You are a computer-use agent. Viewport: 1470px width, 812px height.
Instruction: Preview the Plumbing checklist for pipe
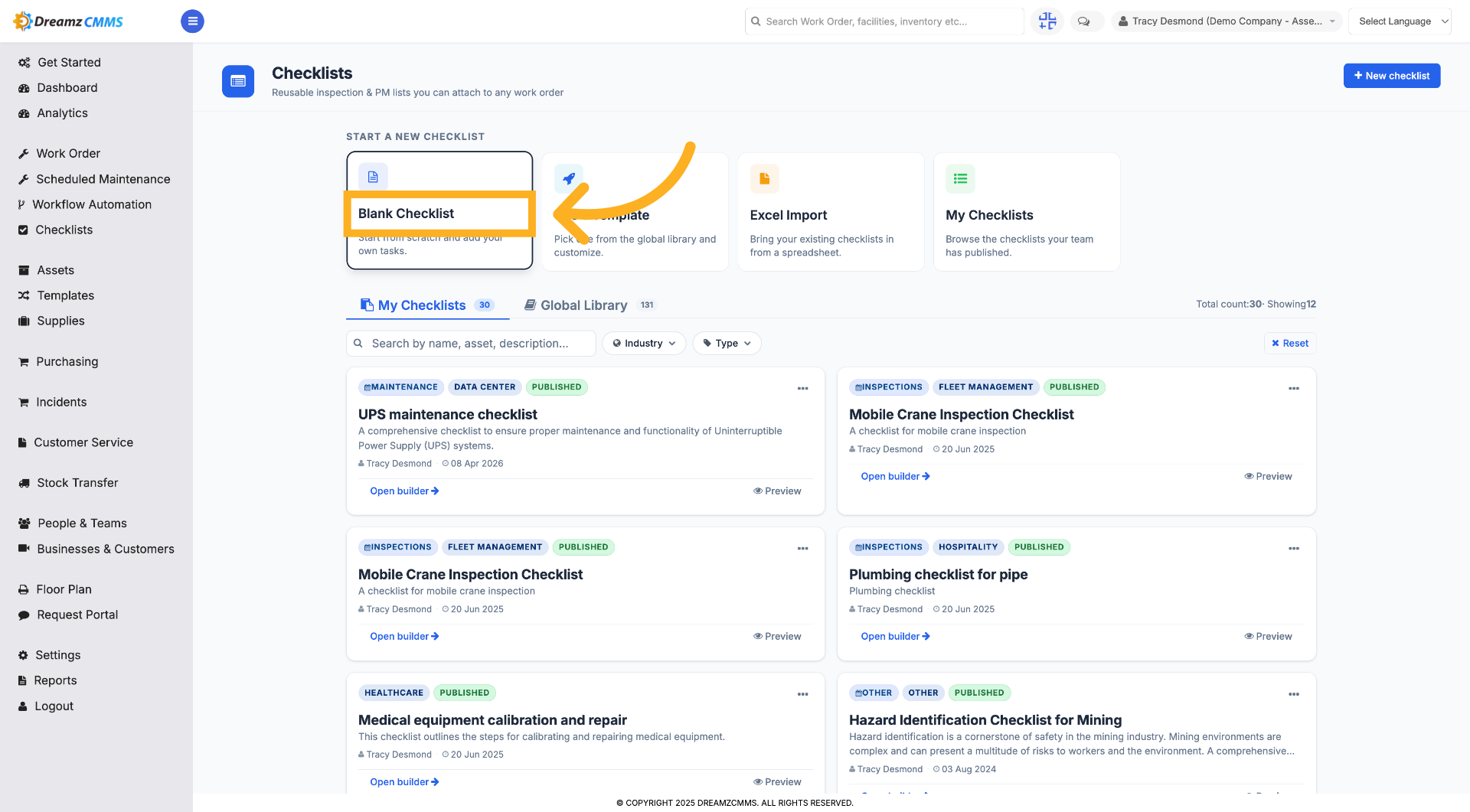1268,637
